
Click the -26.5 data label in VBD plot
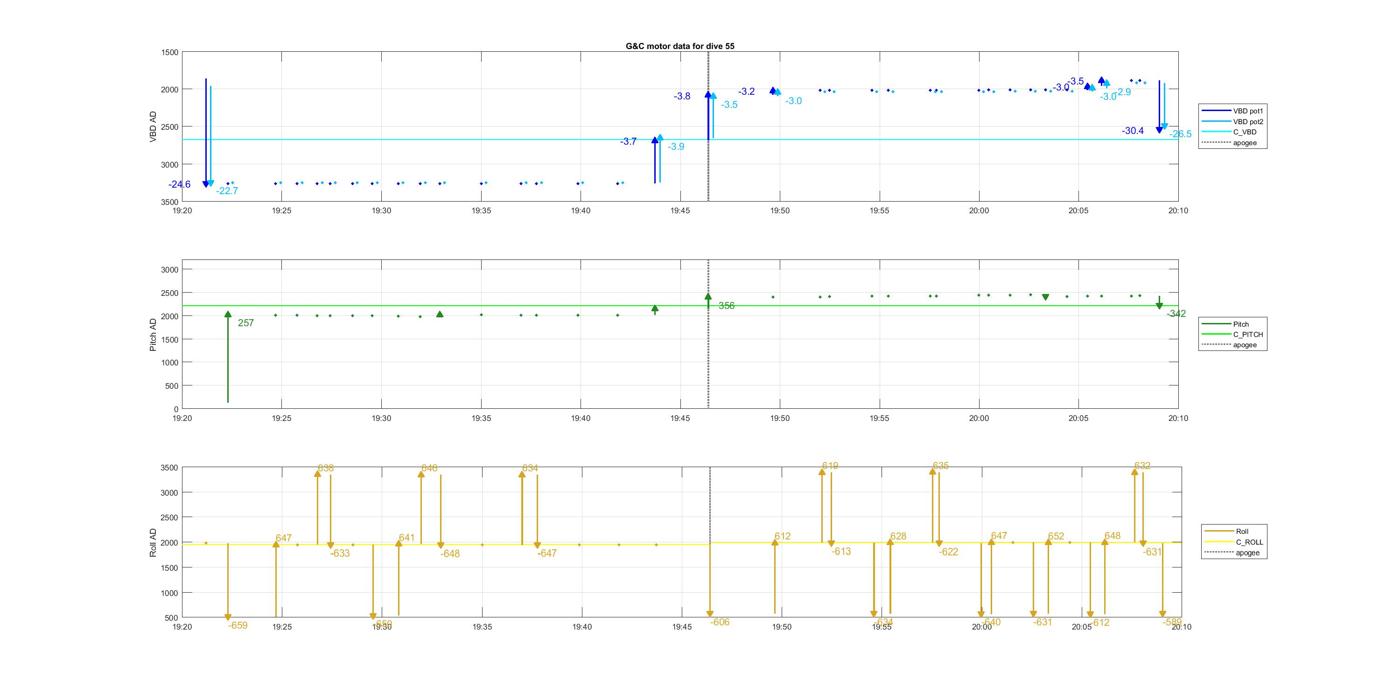(x=1180, y=134)
